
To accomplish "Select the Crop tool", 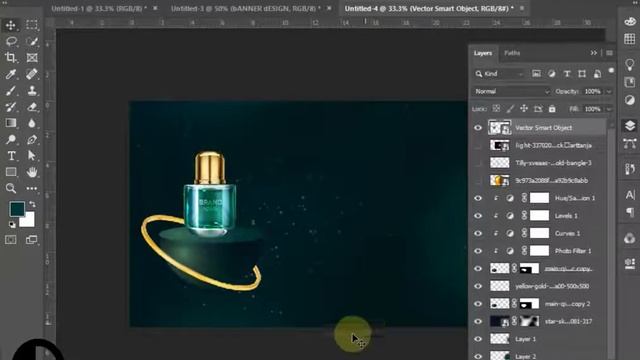I will (11, 58).
